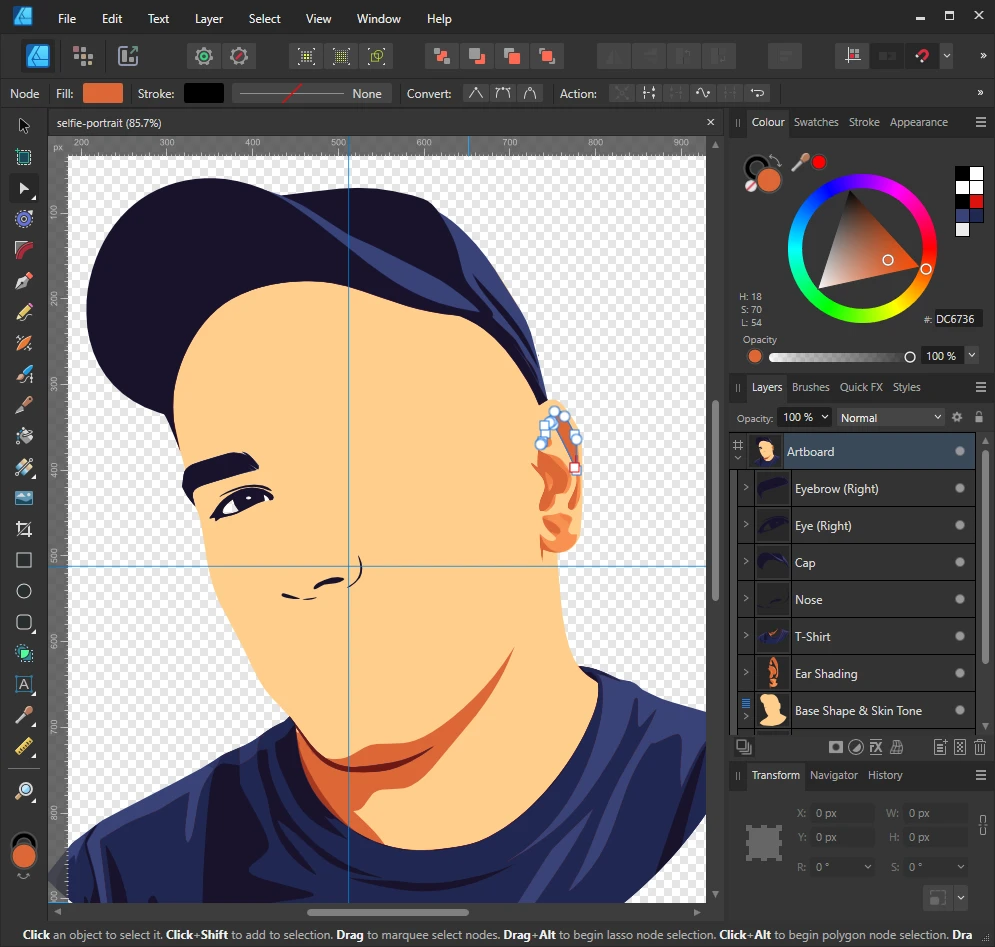Viewport: 995px width, 947px height.
Task: Open the blend mode Normal dropdown
Action: coord(891,417)
